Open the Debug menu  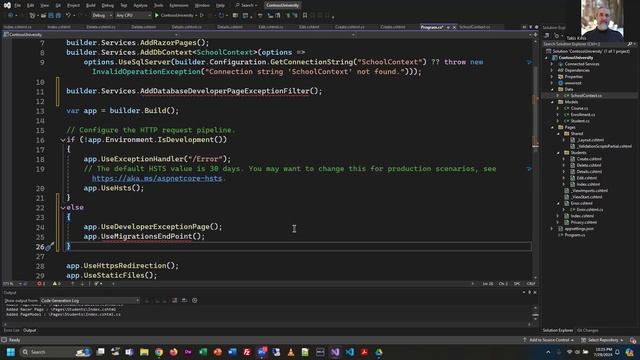pos(107,5)
